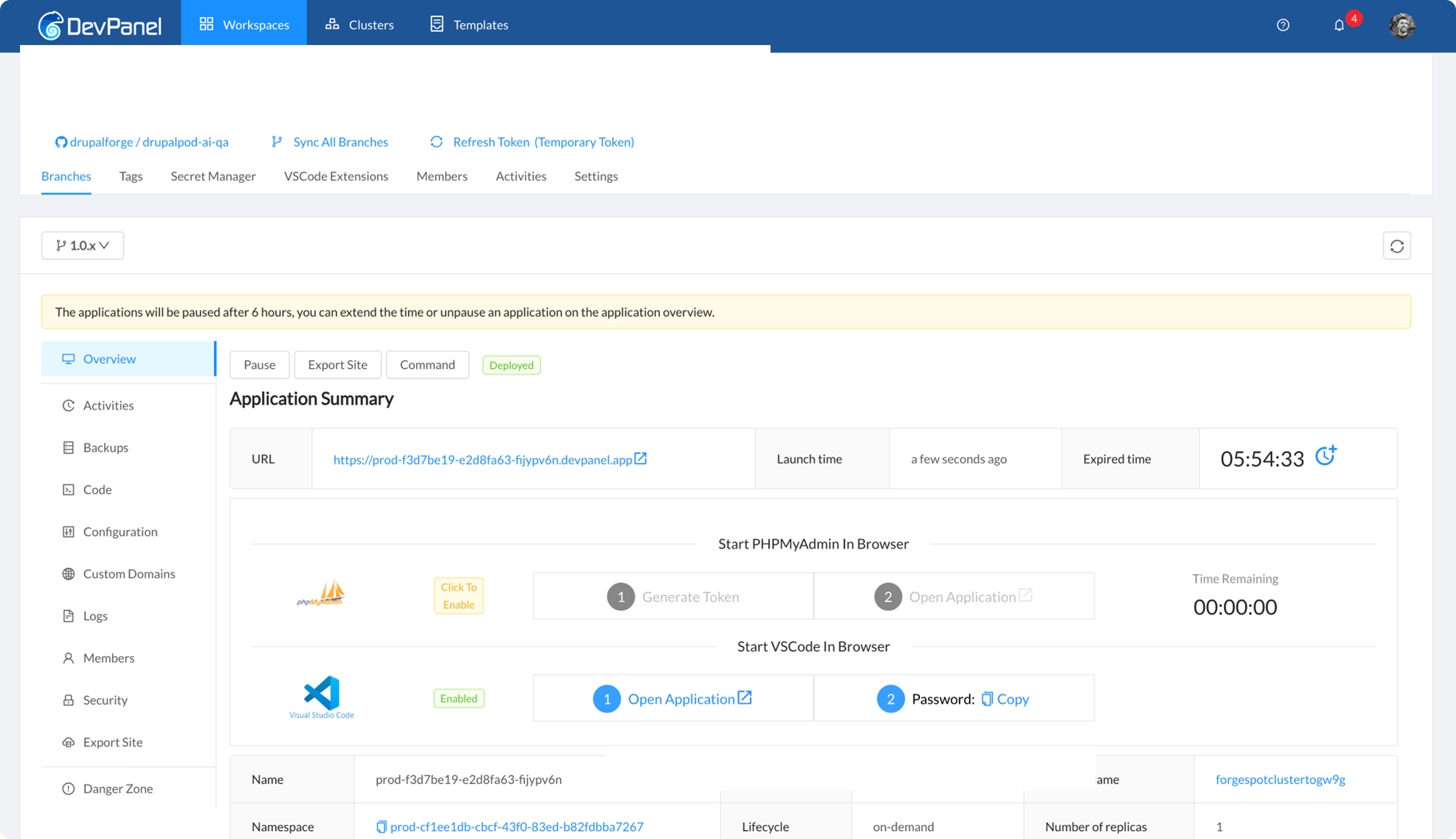The height and width of the screenshot is (839, 1456).
Task: Click the DevPanel logo
Action: pos(100,26)
